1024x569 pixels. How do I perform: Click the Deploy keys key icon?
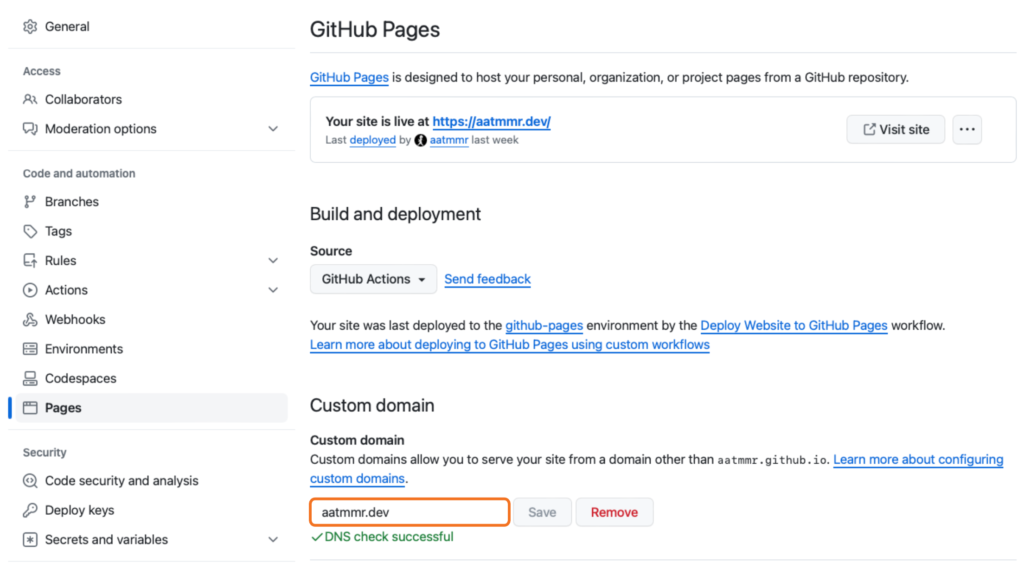pos(30,510)
